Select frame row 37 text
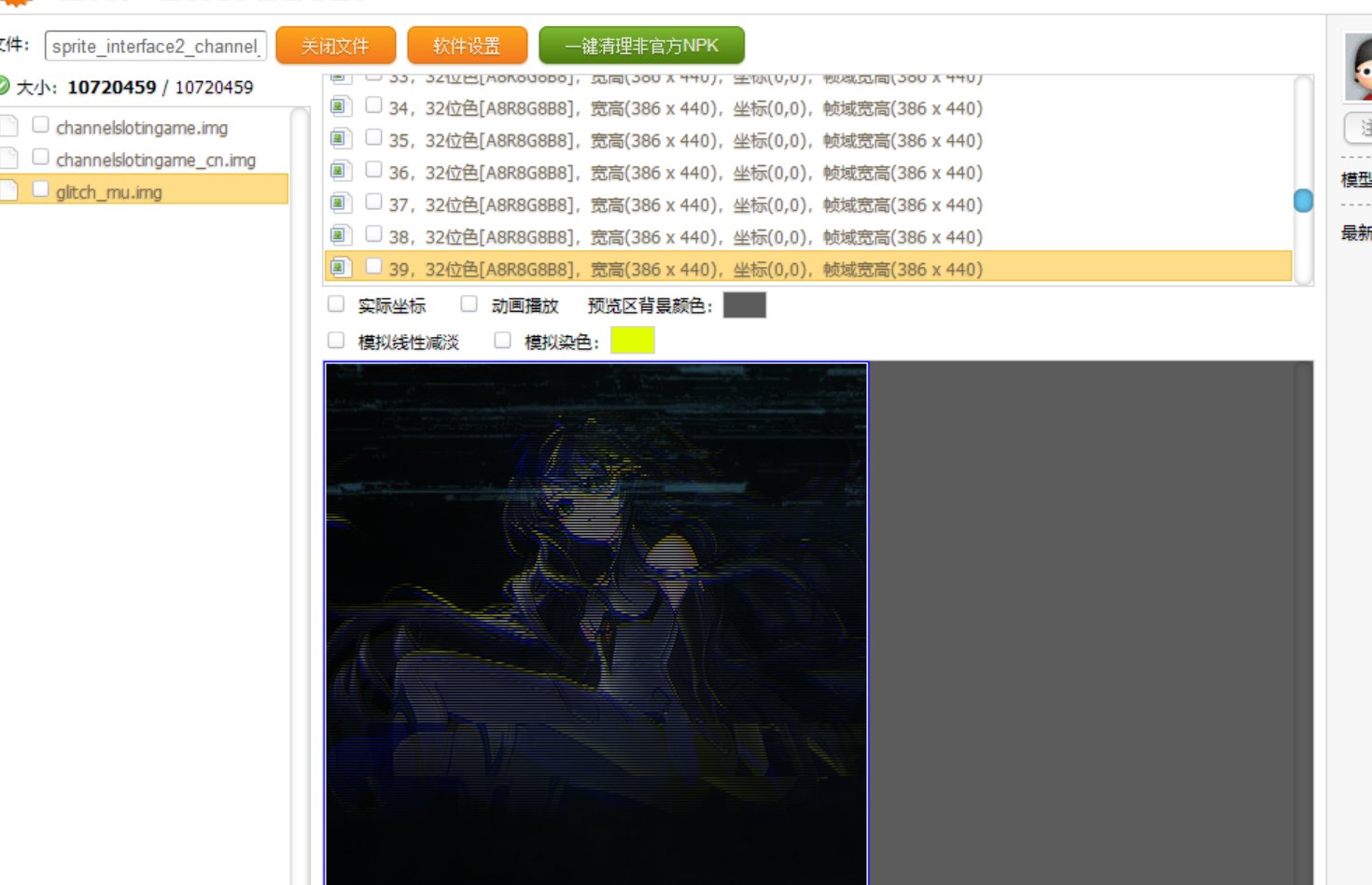Viewport: 1372px width, 885px height. click(x=686, y=205)
